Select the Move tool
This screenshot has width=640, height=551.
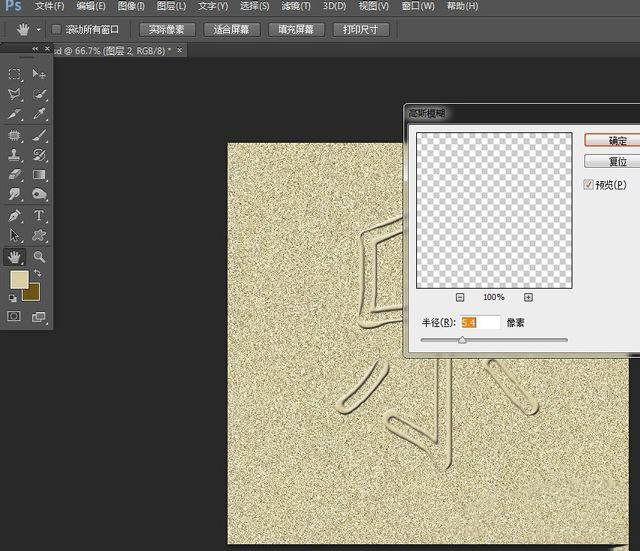pos(40,74)
